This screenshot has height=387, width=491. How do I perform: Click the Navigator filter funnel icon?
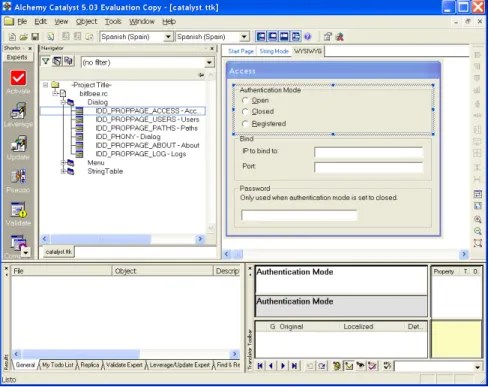pyautogui.click(x=45, y=61)
